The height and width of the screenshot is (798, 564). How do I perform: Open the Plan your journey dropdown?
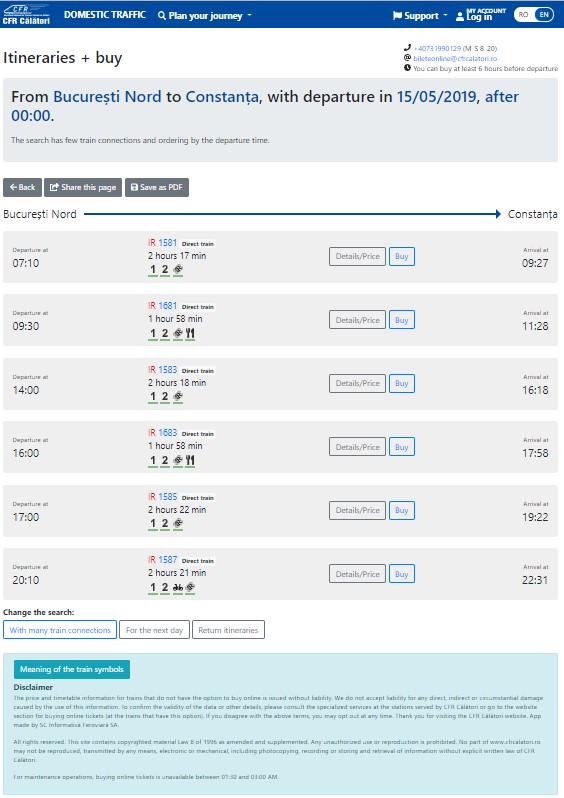tap(205, 15)
